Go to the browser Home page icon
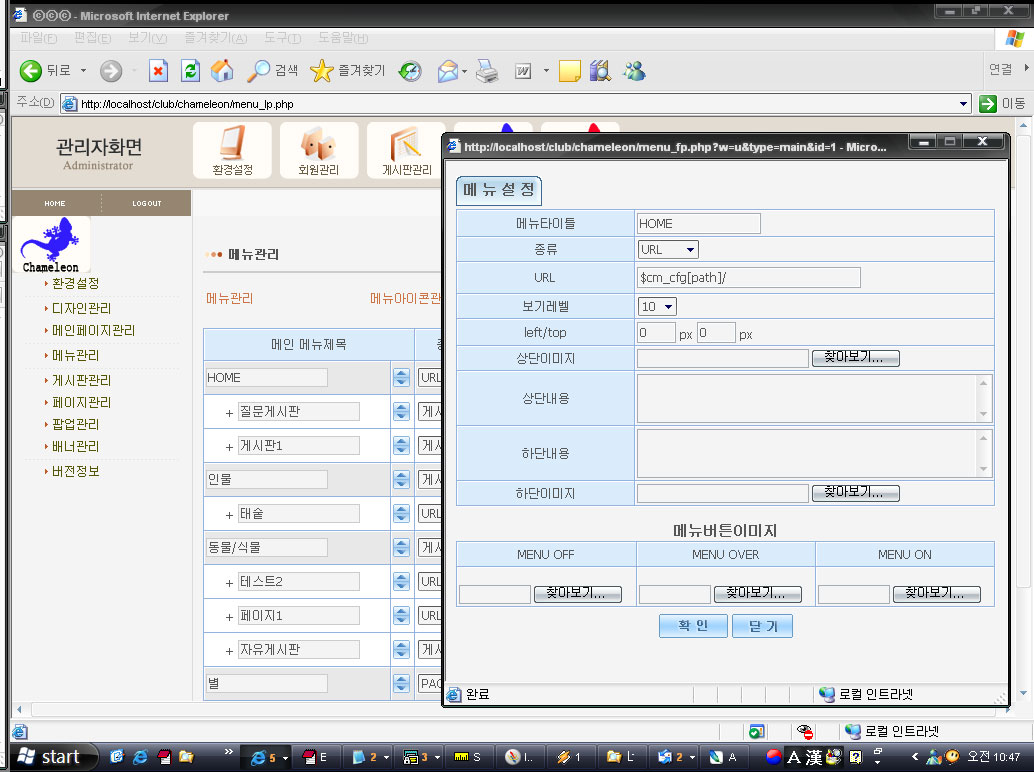Image resolution: width=1034 pixels, height=772 pixels. (221, 71)
